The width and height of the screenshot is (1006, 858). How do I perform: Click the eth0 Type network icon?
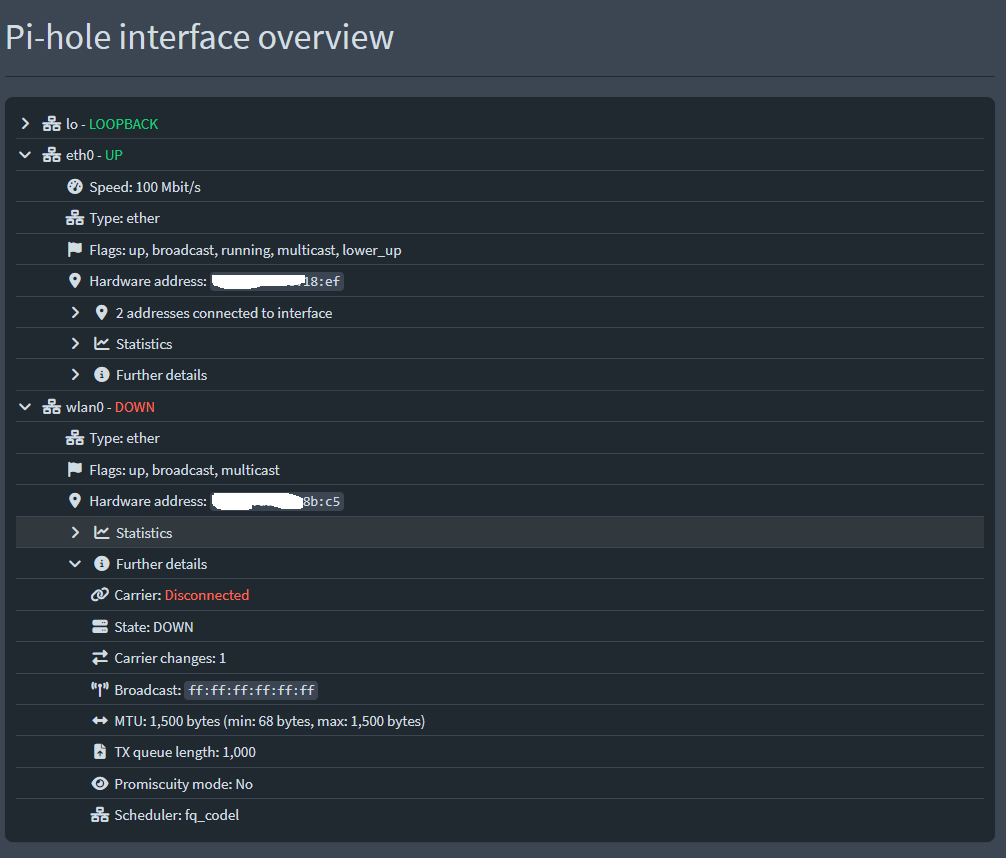pyautogui.click(x=74, y=218)
